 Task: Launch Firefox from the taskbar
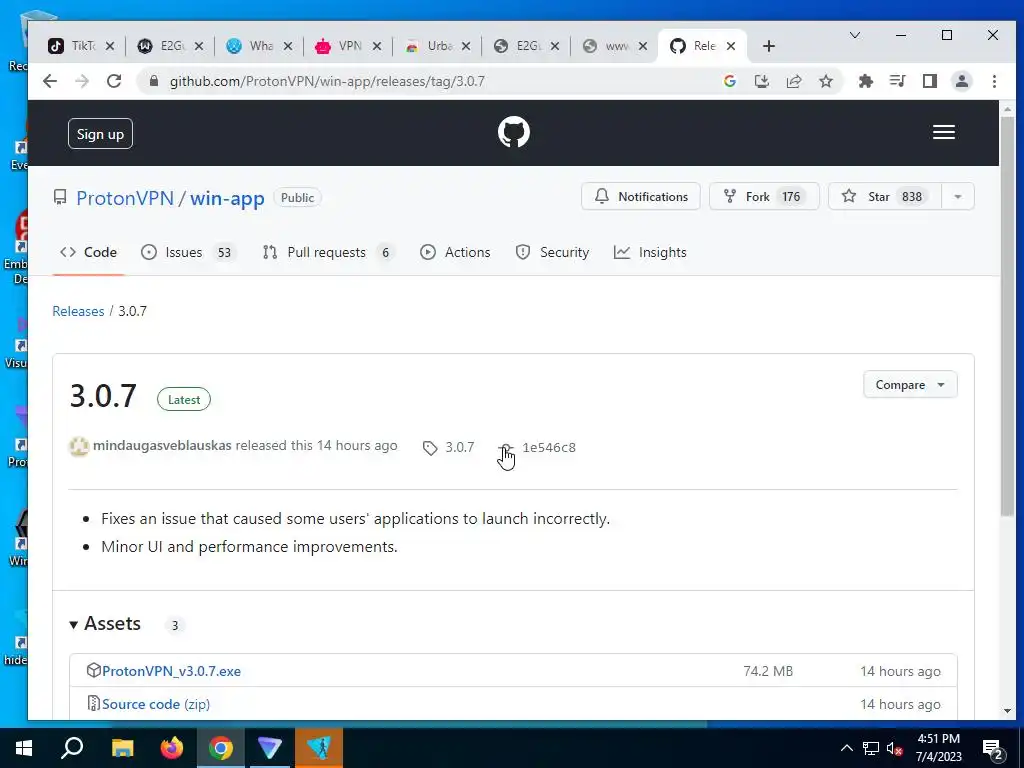tap(172, 748)
